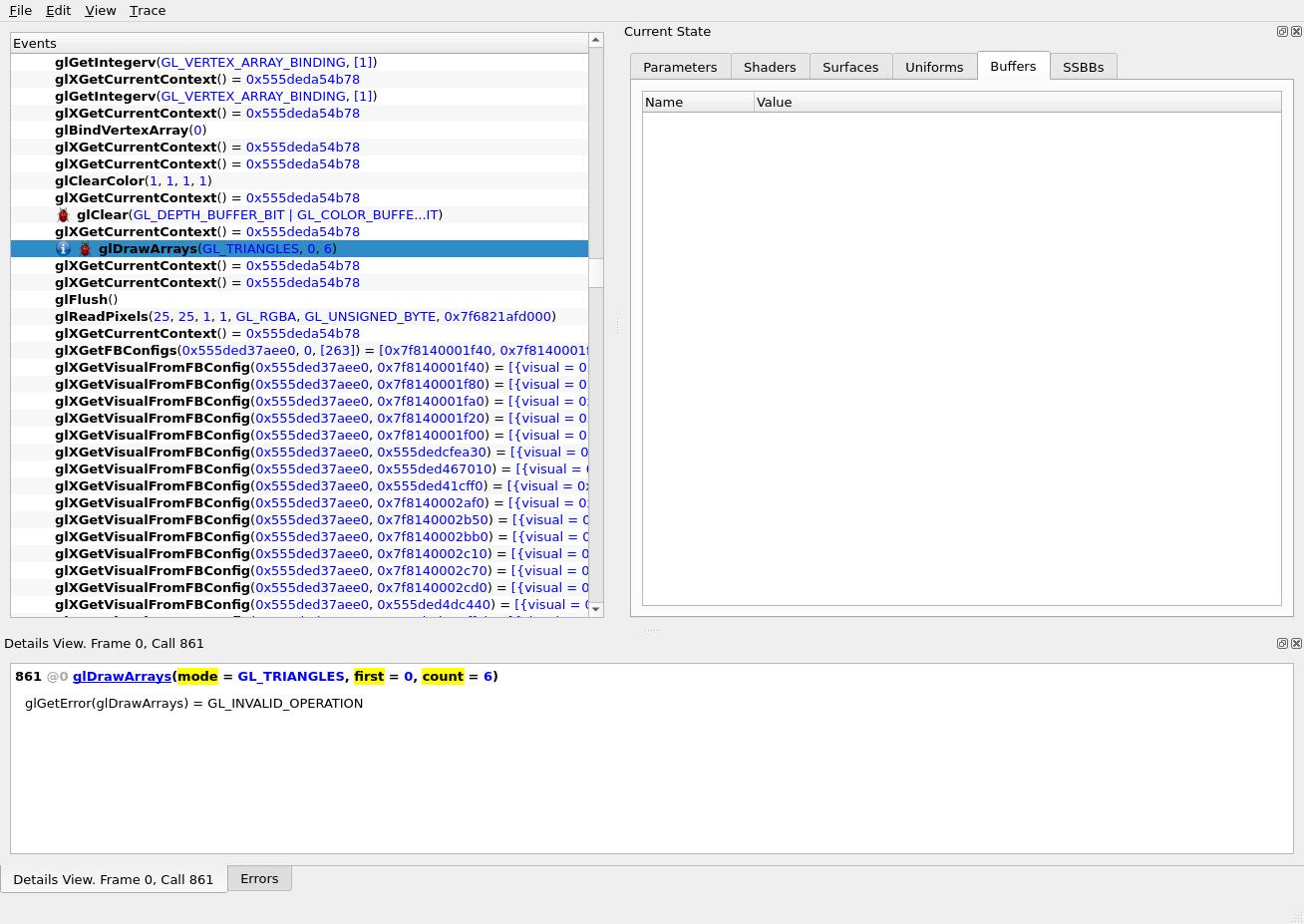Image resolution: width=1304 pixels, height=924 pixels.
Task: Click the Events list scroll-down arrow
Action: (x=596, y=609)
